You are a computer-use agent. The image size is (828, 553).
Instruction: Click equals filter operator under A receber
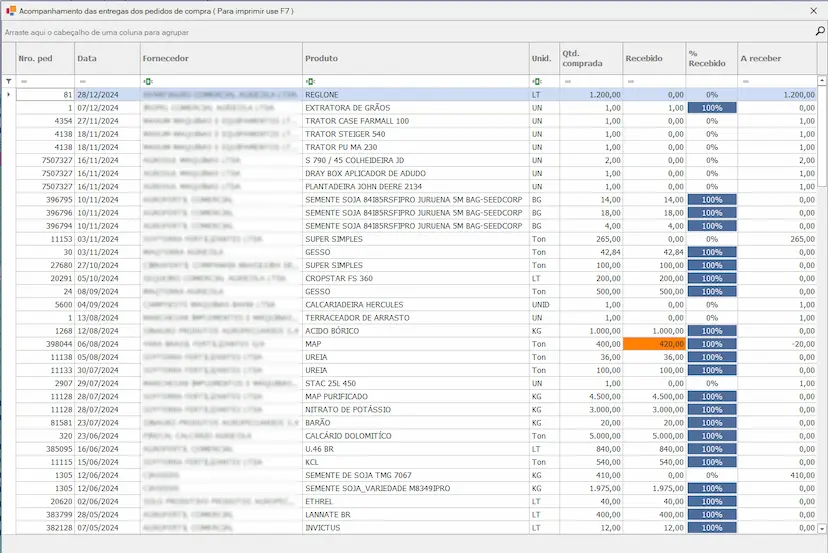coord(745,81)
